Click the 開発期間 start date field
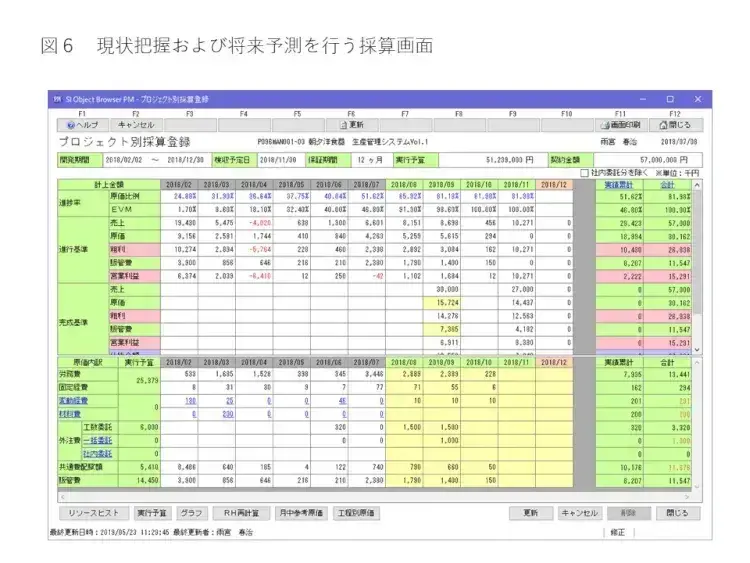 [x=124, y=160]
